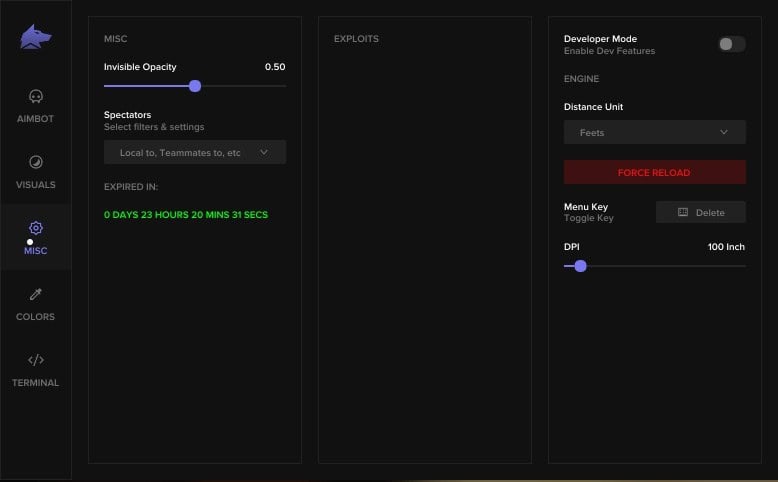Click the 100 Inch DPI value
The width and height of the screenshot is (778, 482).
tap(725, 247)
